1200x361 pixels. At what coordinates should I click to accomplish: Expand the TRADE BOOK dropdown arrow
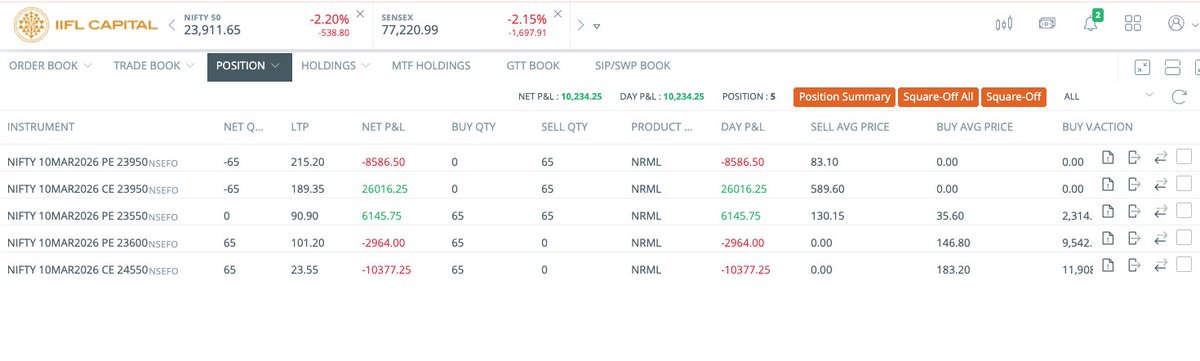tap(190, 66)
